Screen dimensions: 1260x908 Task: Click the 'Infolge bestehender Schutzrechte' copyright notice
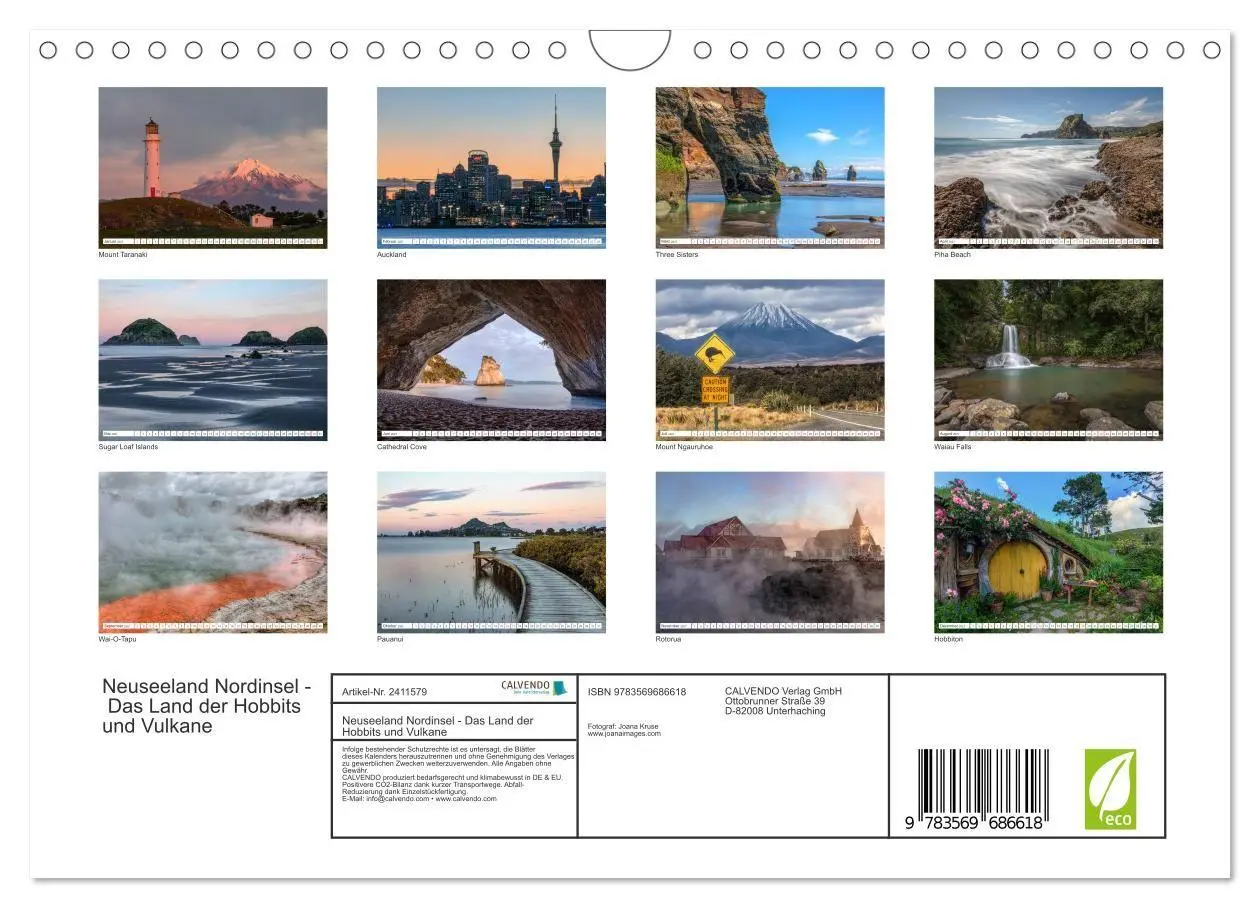pos(458,774)
